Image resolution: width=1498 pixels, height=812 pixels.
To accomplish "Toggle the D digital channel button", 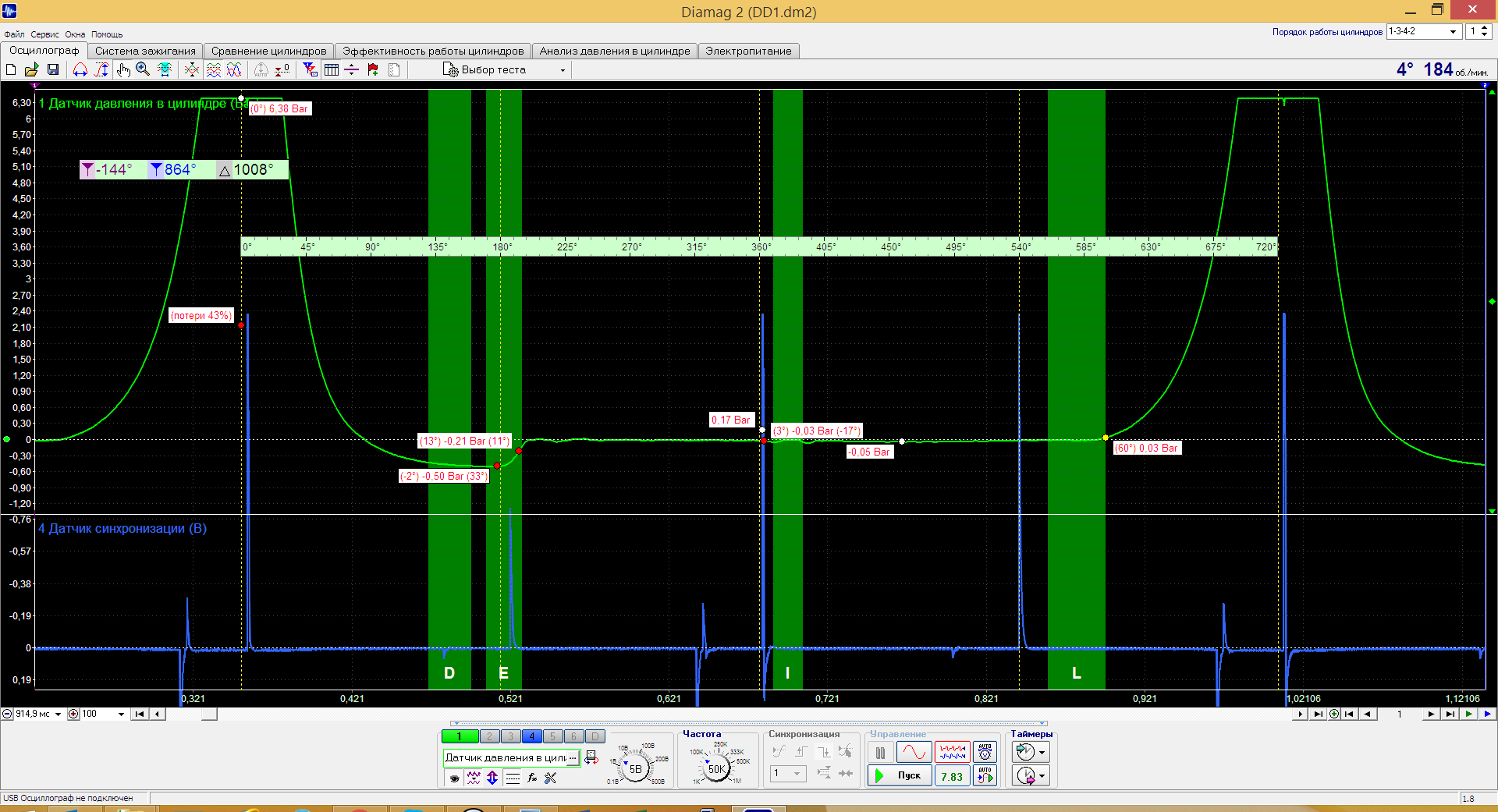I will pyautogui.click(x=595, y=736).
